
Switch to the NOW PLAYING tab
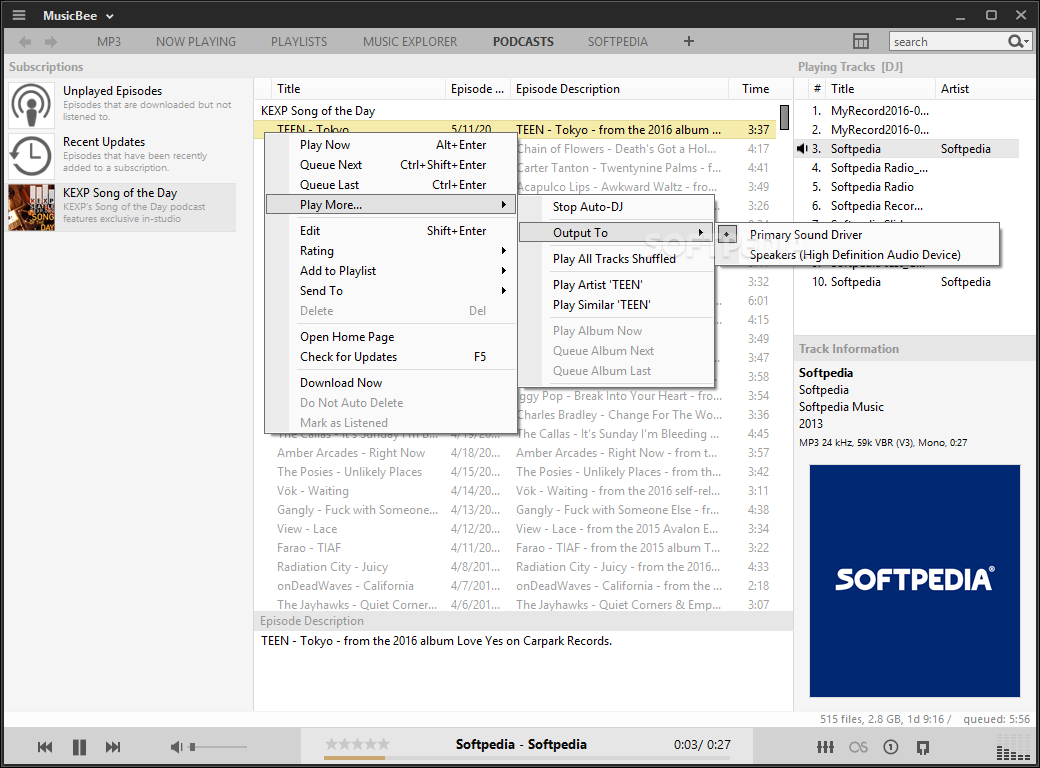(x=196, y=42)
